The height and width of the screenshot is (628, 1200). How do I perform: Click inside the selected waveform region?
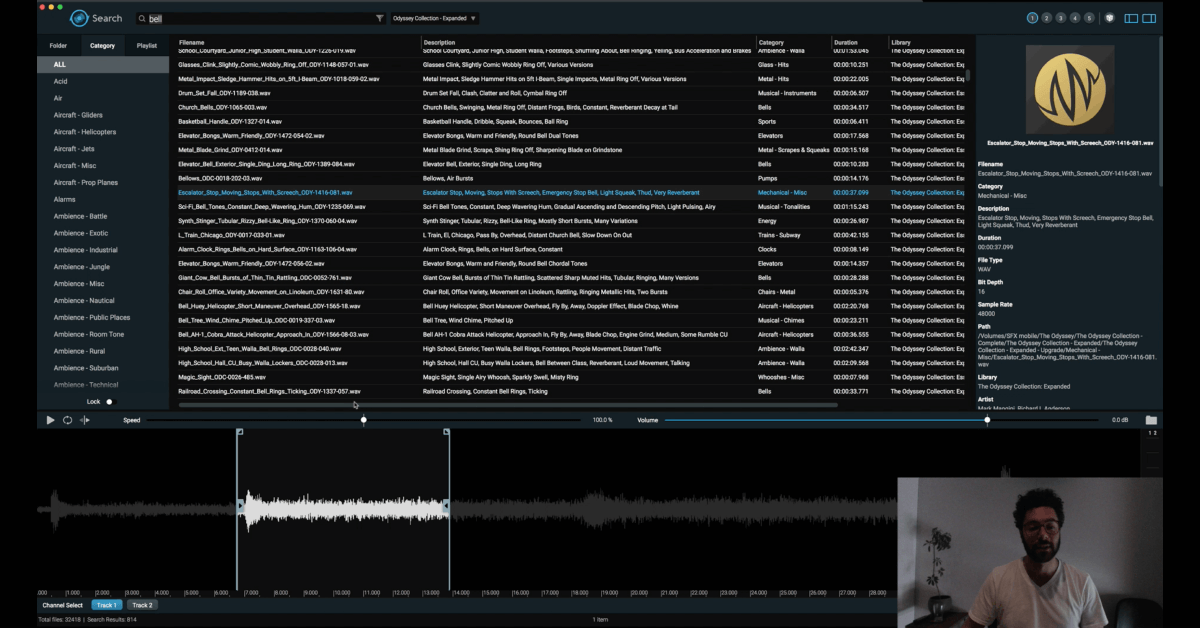click(343, 508)
